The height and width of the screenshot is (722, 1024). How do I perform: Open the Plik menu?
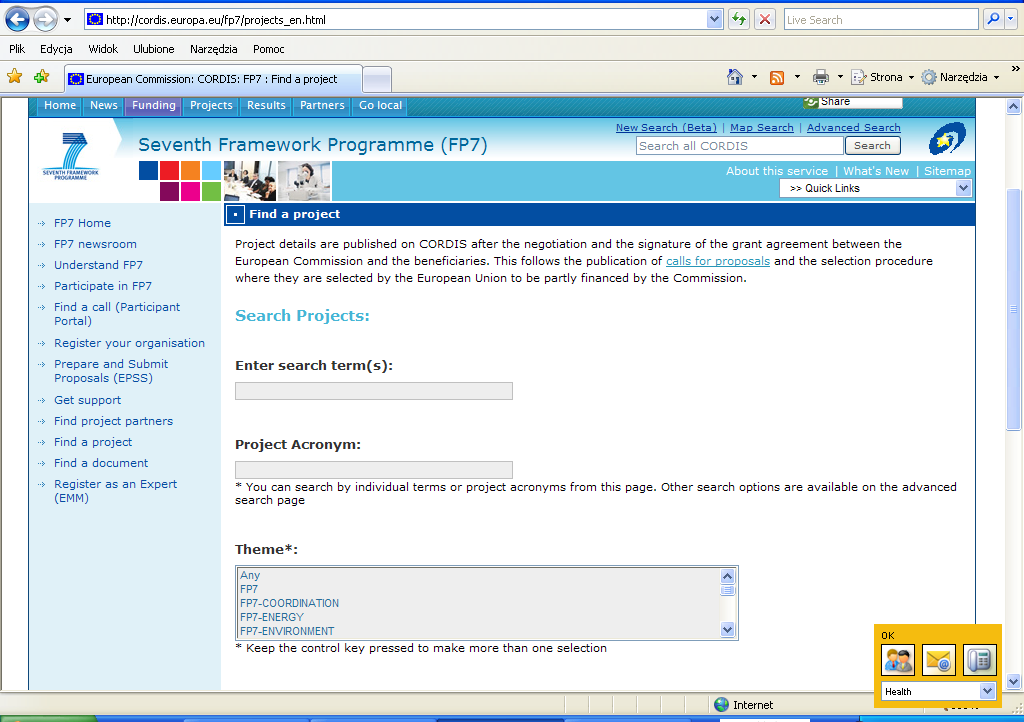[17, 49]
